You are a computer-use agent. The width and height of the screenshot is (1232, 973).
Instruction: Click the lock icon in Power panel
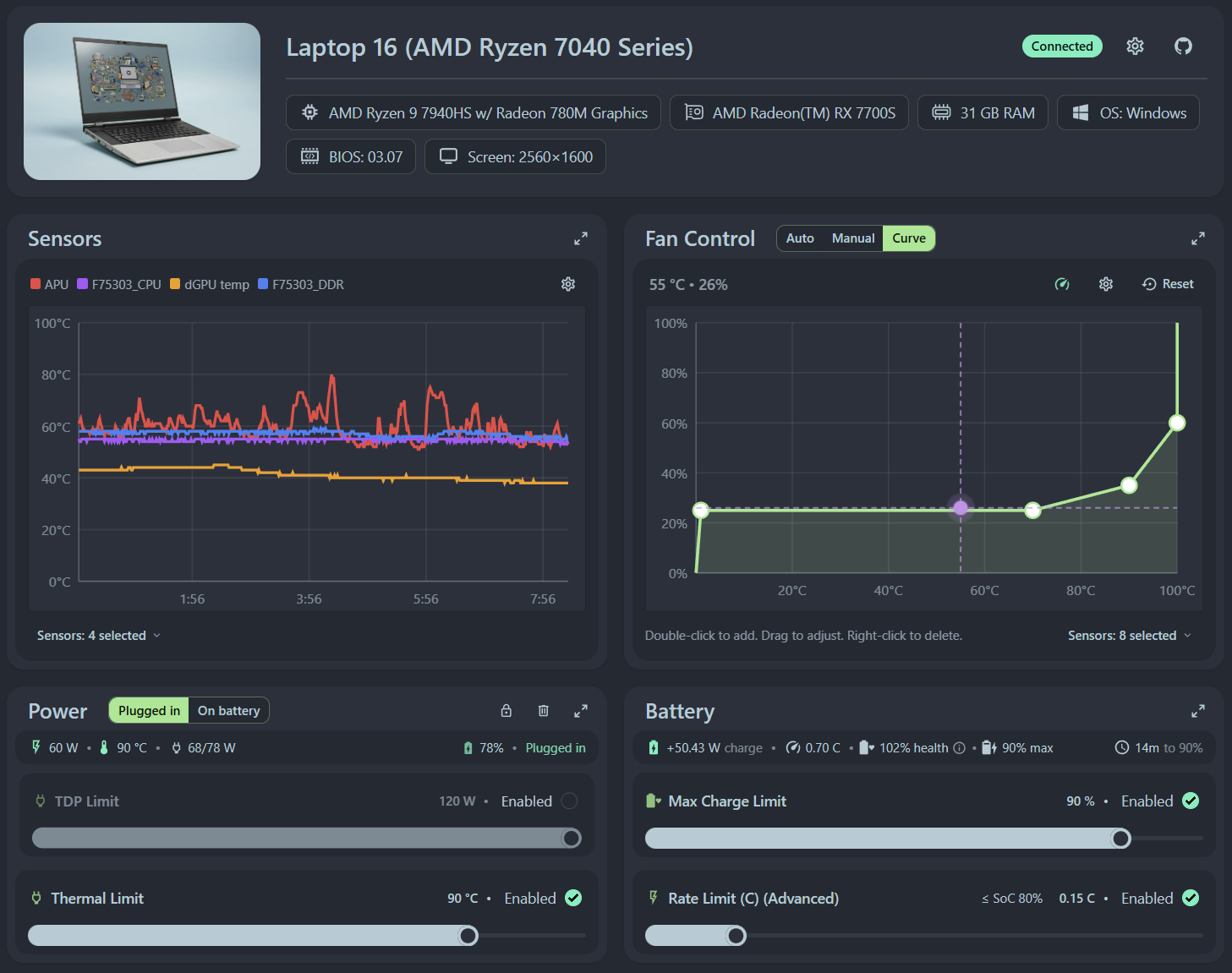[506, 711]
